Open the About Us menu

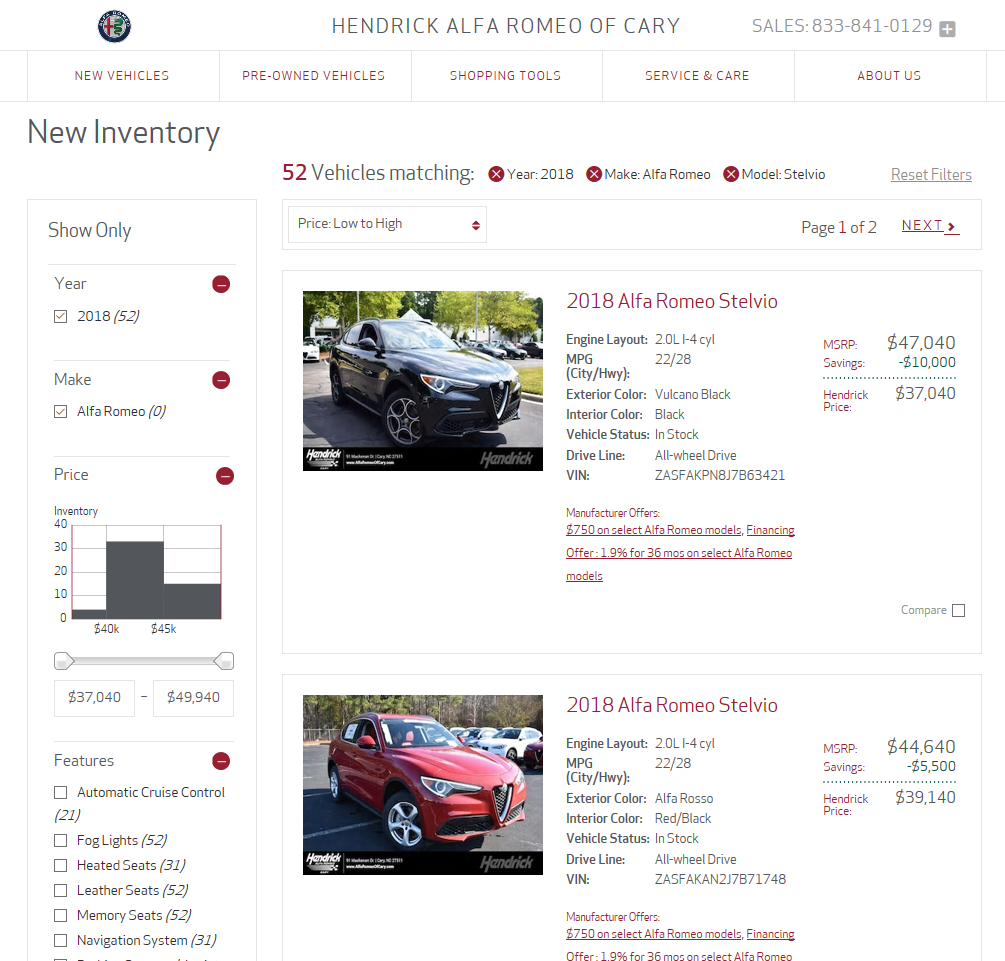pos(889,76)
